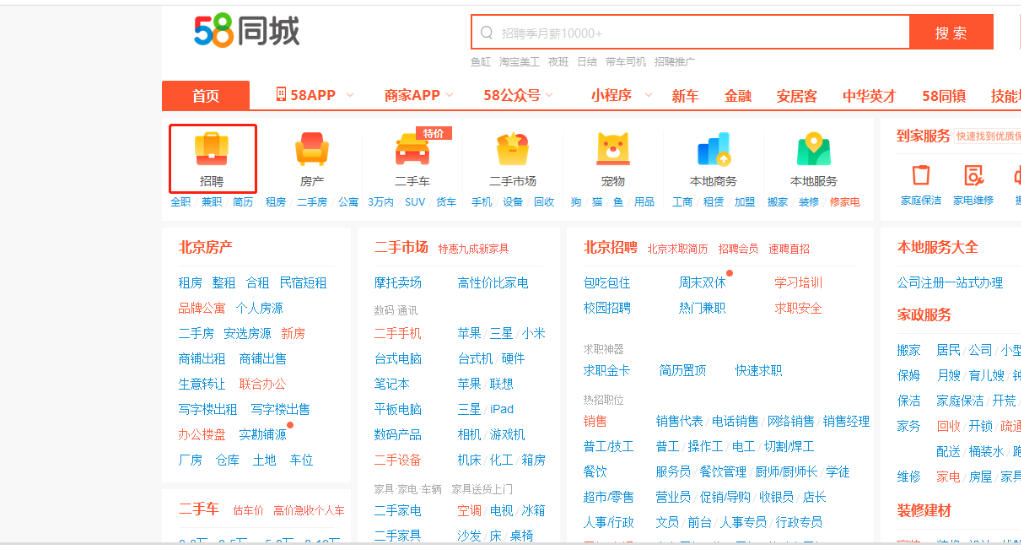Screen dimensions: 1021x545
Task: Open 安居客 in the navigation bar
Action: (x=797, y=96)
